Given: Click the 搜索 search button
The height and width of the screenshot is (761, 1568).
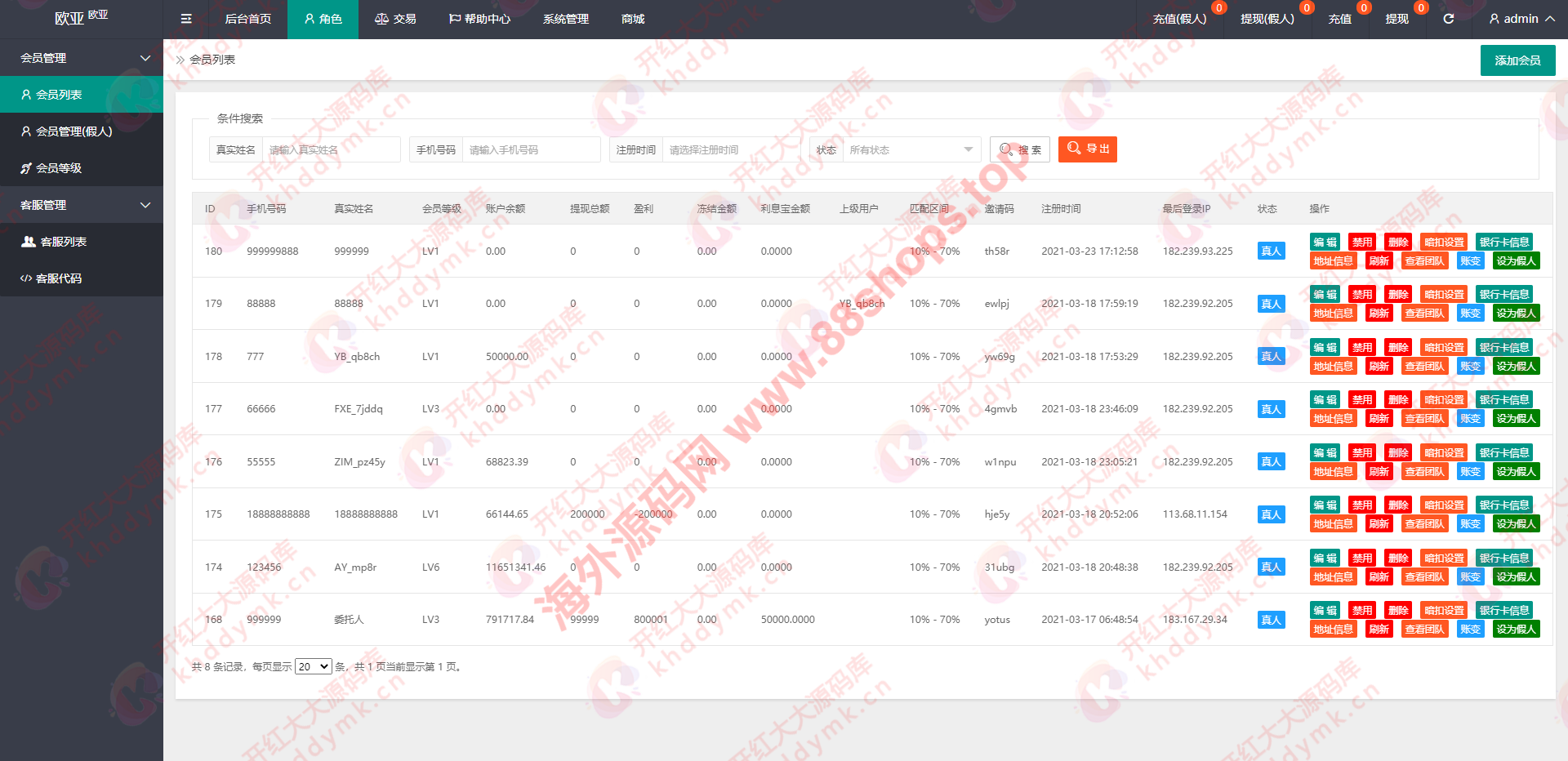Looking at the screenshot, I should pos(1020,150).
